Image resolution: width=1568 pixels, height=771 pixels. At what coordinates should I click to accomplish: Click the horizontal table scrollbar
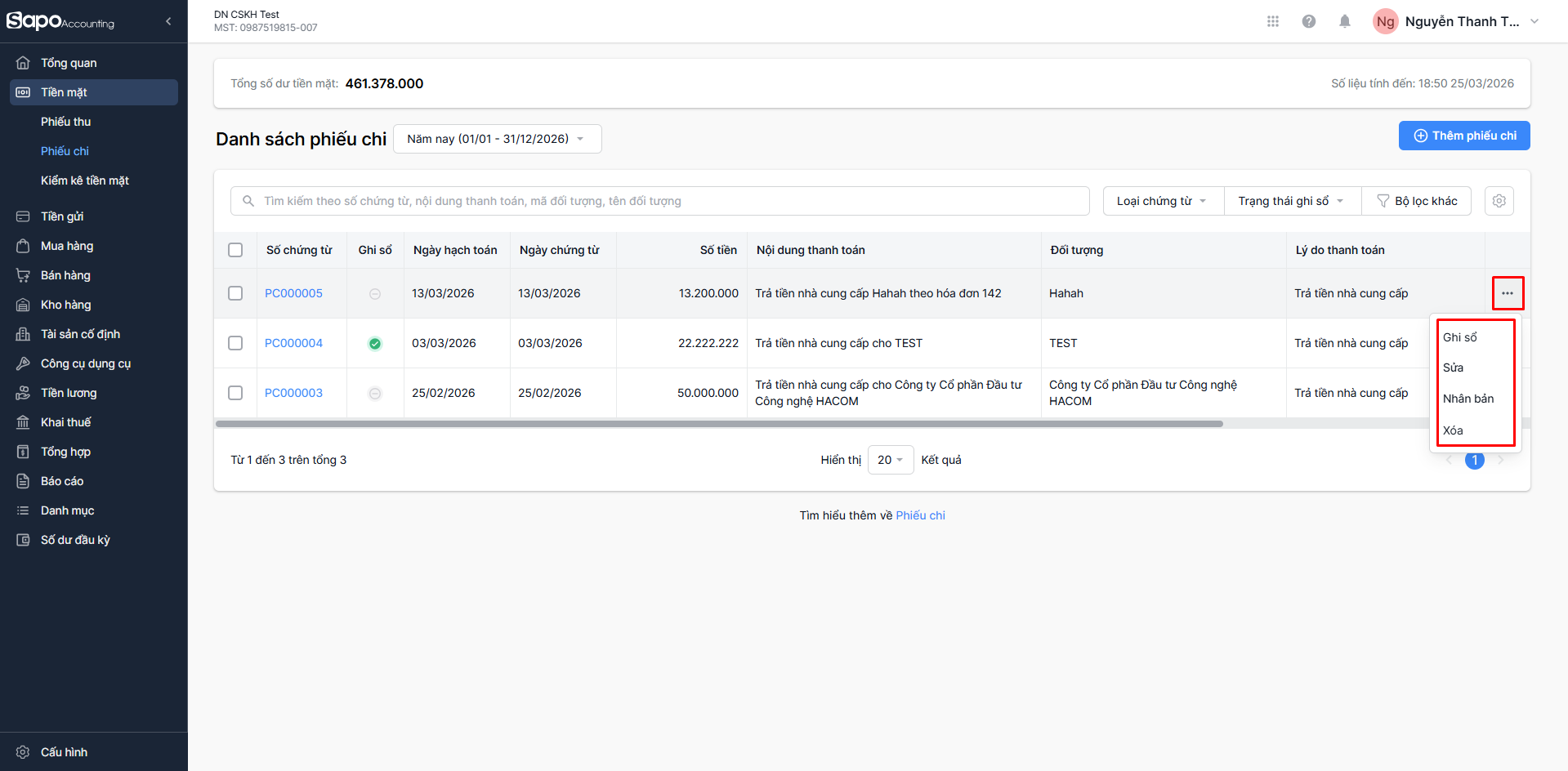[719, 424]
